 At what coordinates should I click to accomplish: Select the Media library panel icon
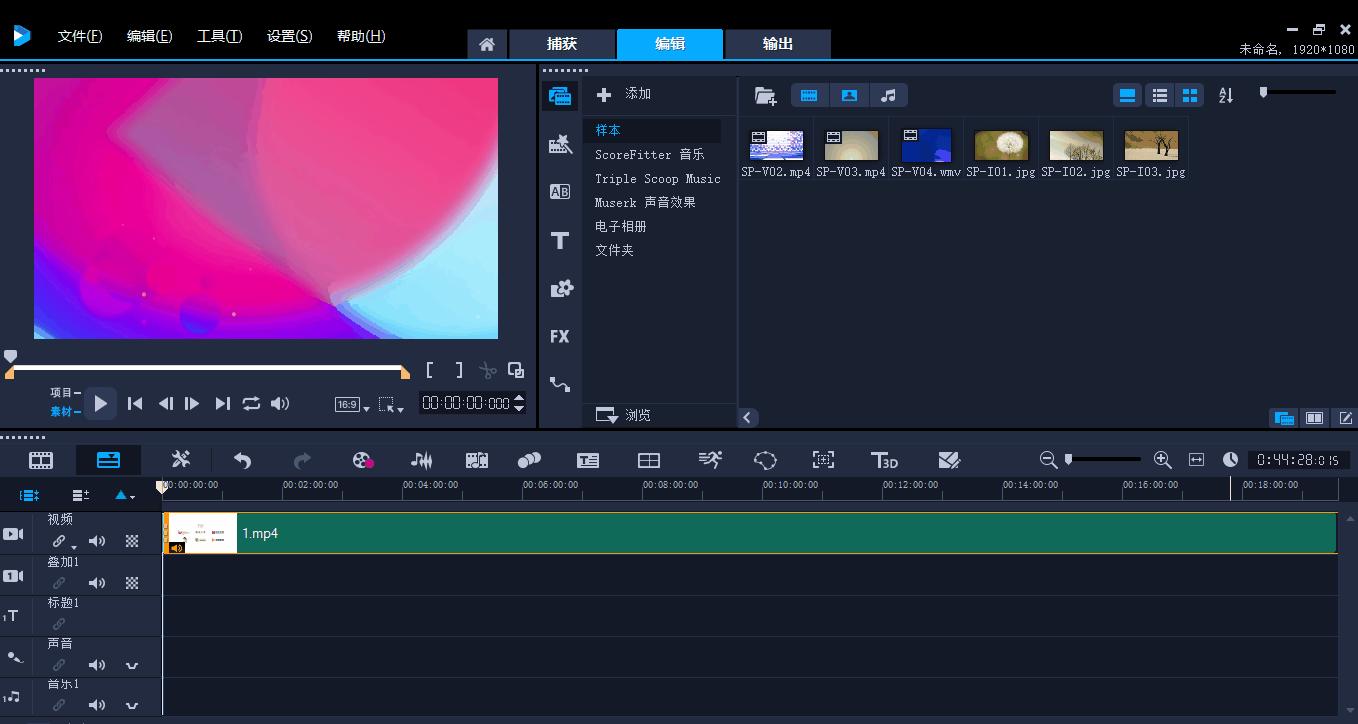coord(560,95)
